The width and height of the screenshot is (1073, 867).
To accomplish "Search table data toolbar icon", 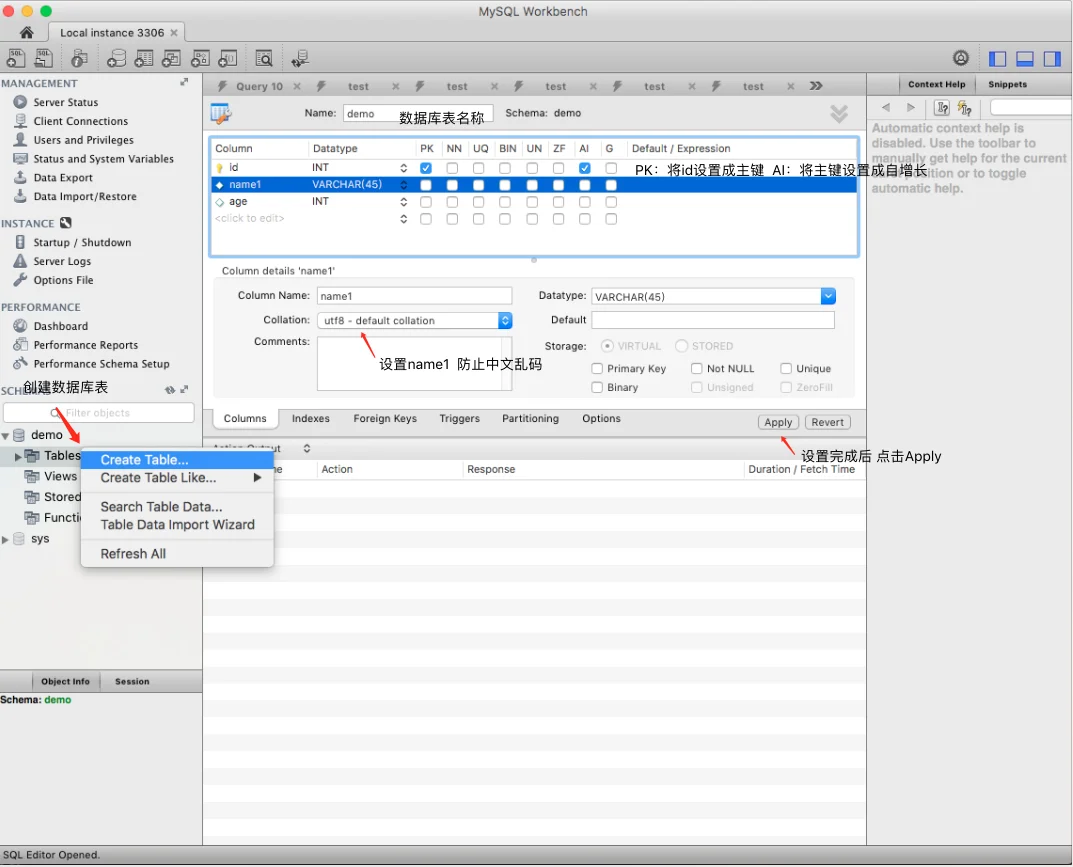I will click(x=263, y=58).
